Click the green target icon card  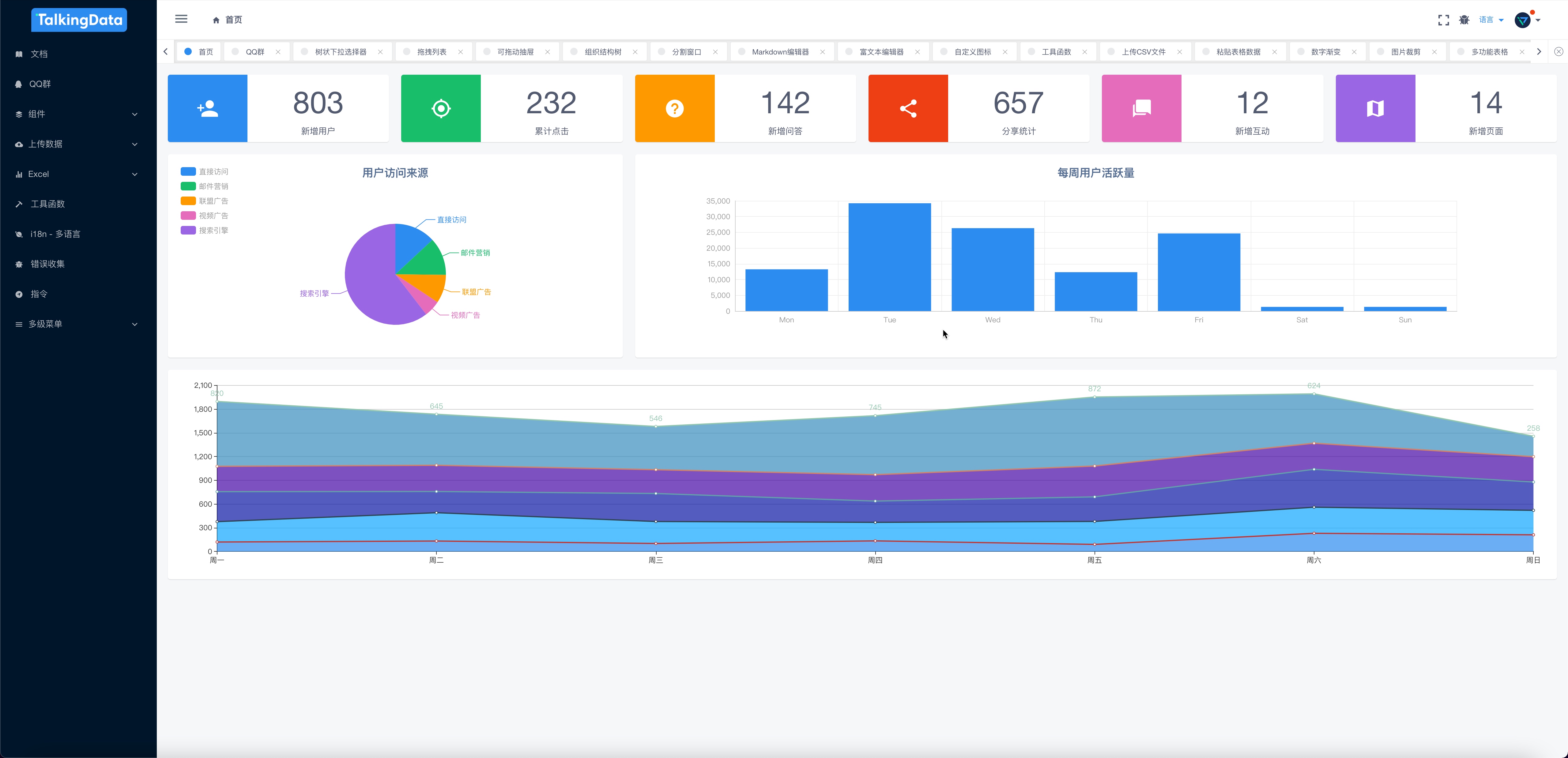441,108
